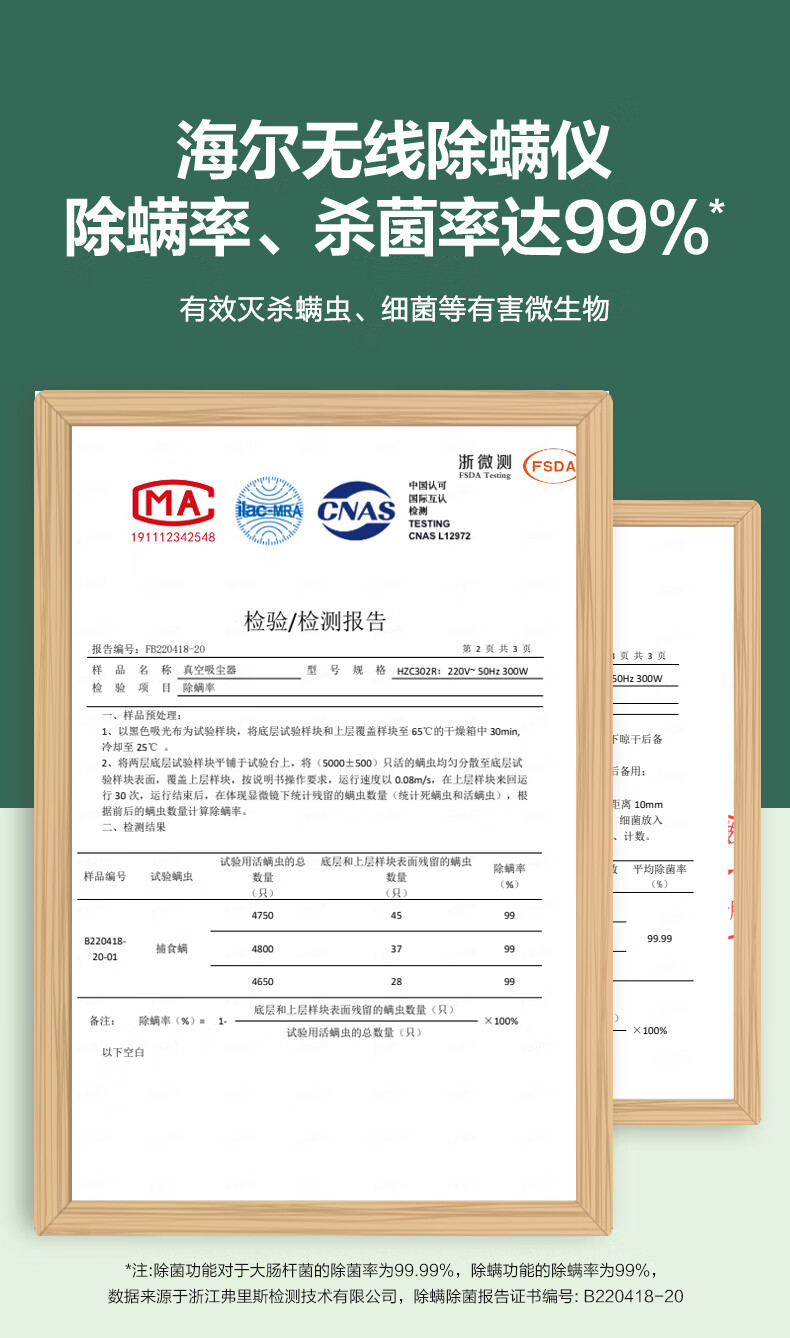Viewport: 790px width, 1338px height.
Task: Click the 99 rate in the 4800 row
Action: pos(509,949)
